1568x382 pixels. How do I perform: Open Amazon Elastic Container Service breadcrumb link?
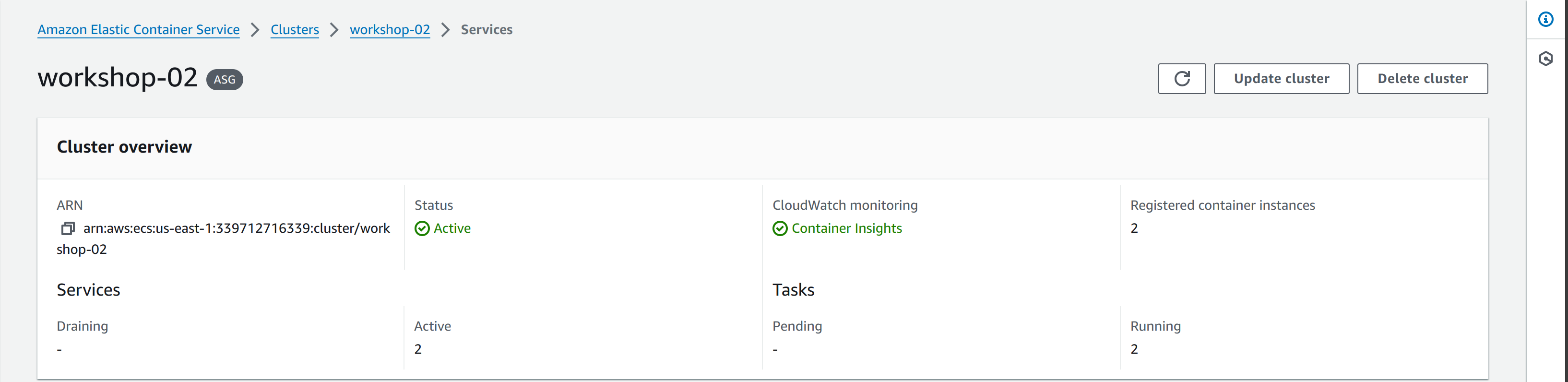click(x=138, y=29)
